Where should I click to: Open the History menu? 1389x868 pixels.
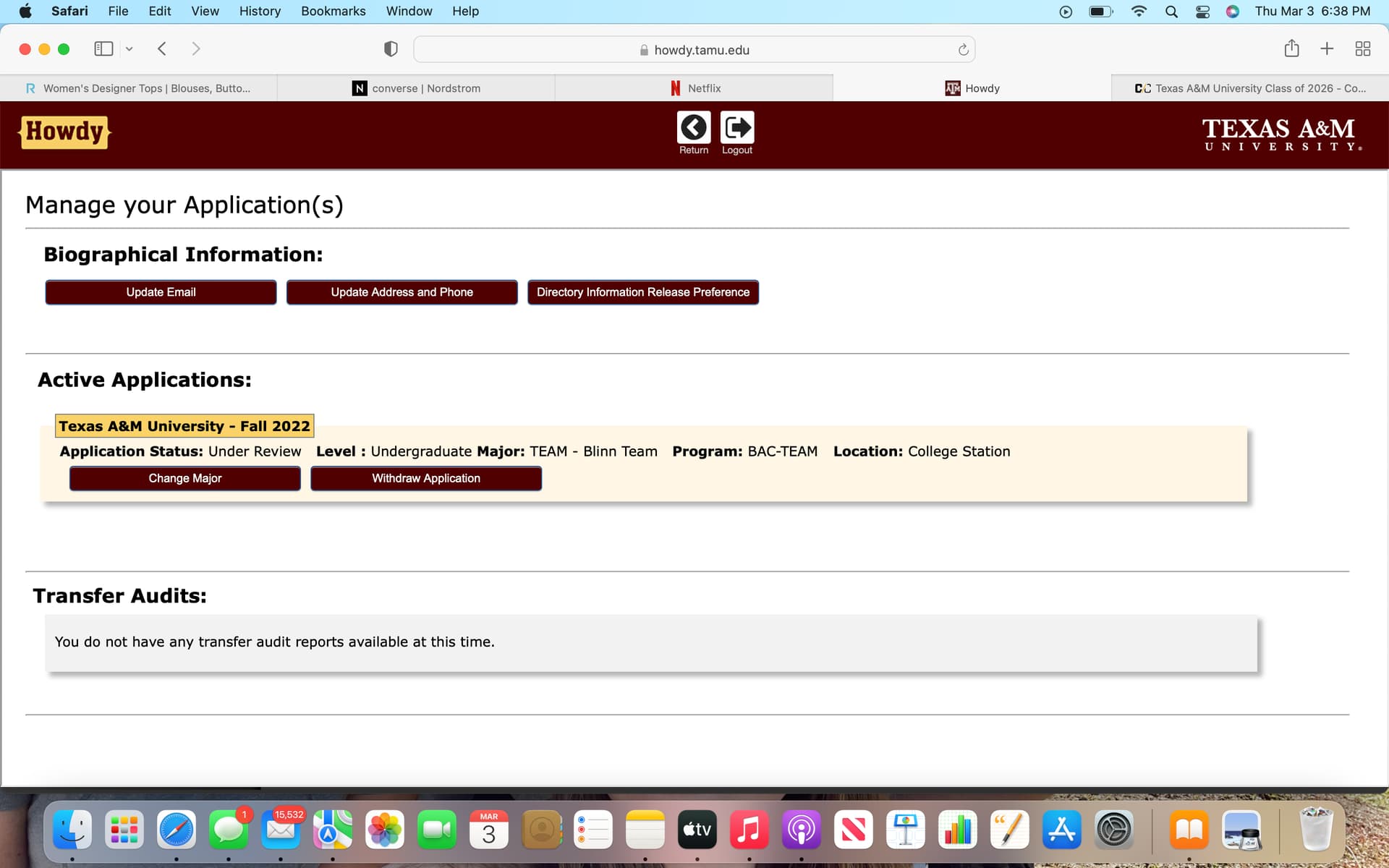point(260,11)
